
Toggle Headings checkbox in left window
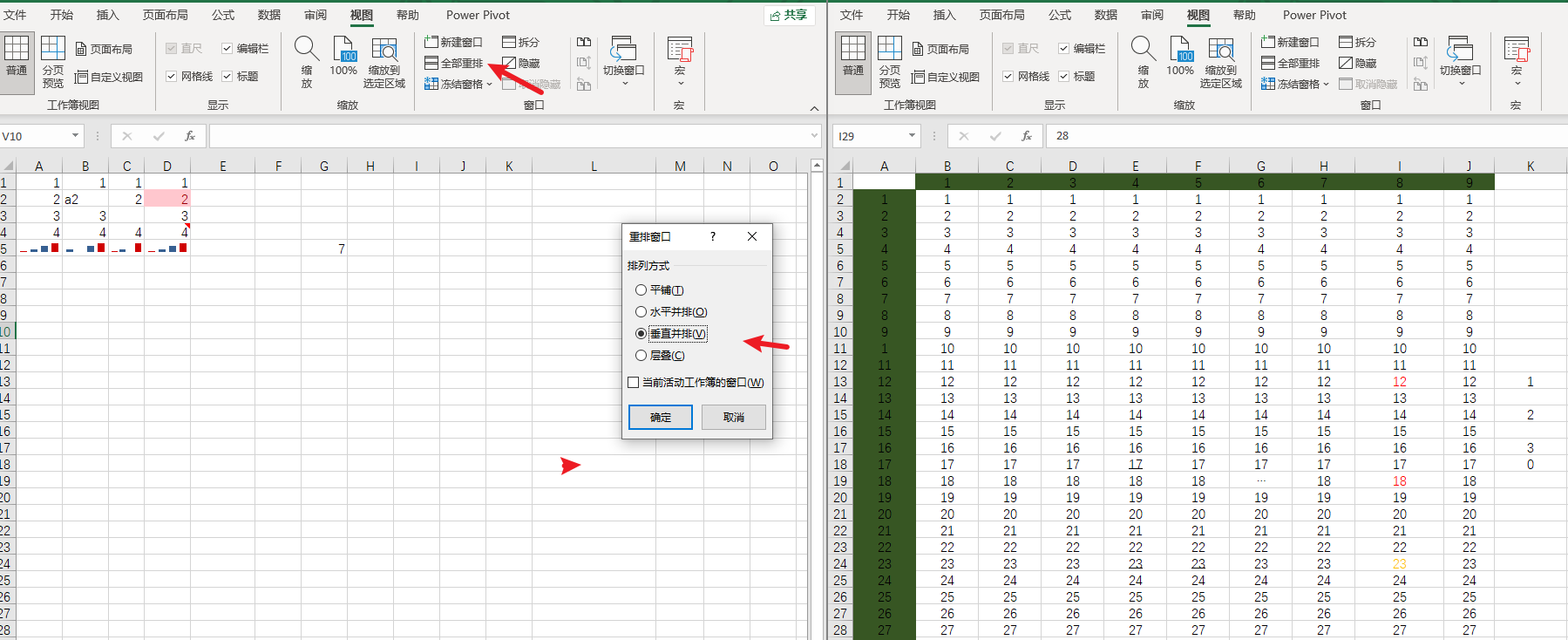[x=227, y=77]
